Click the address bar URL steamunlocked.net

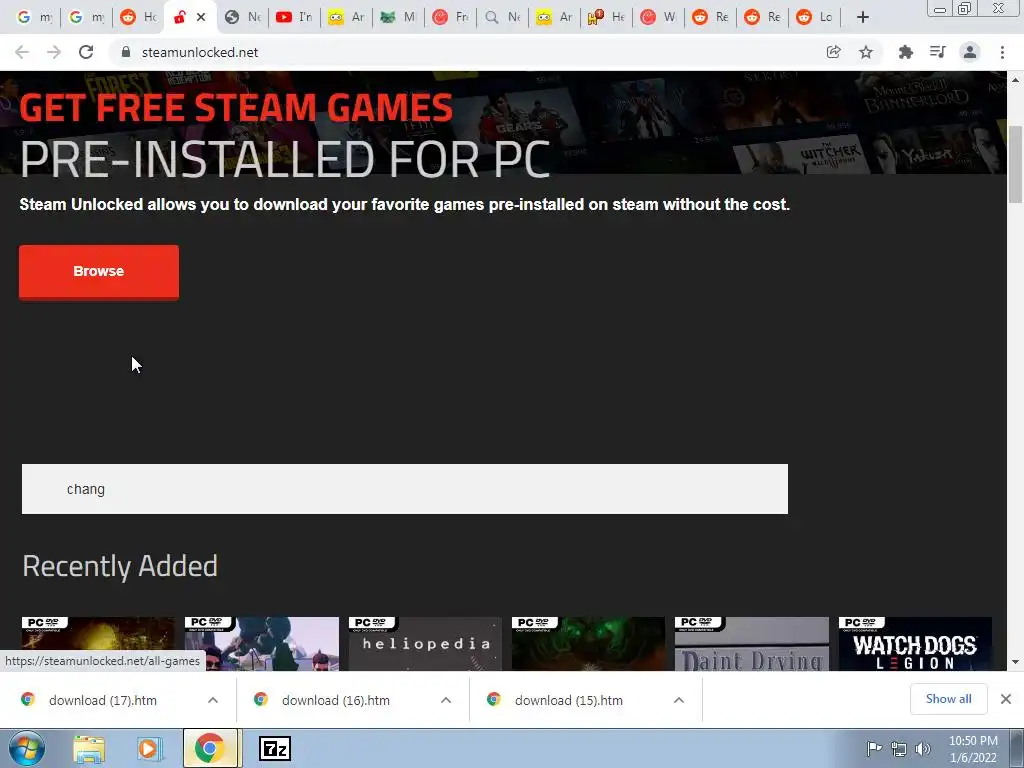point(200,52)
